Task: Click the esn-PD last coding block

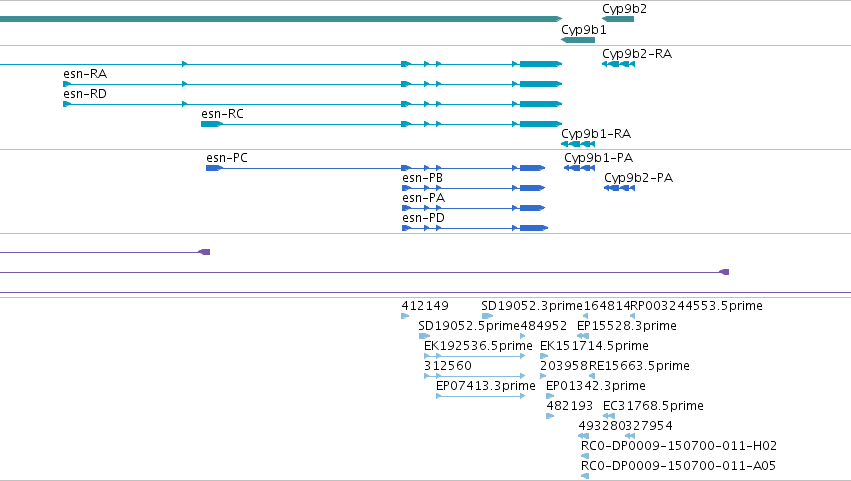Action: 534,228
